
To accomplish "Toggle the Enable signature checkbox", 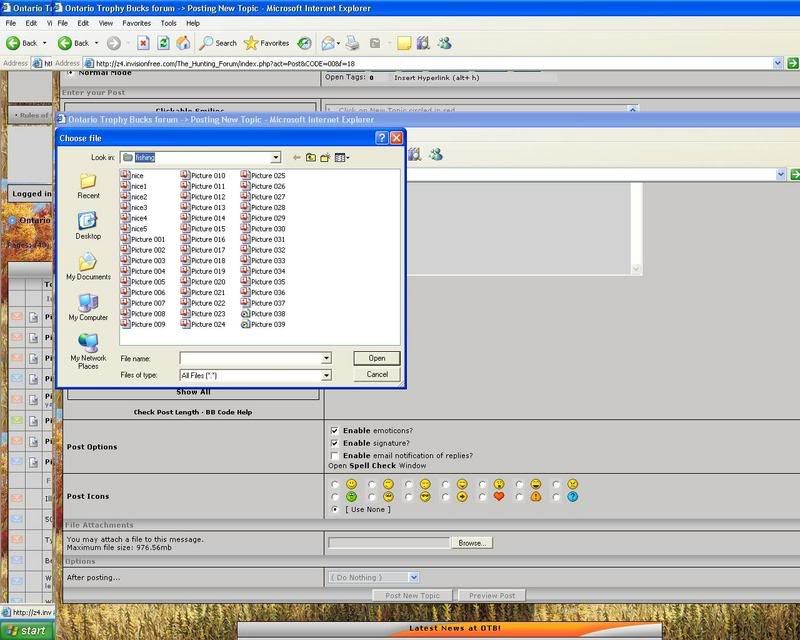I will point(335,443).
